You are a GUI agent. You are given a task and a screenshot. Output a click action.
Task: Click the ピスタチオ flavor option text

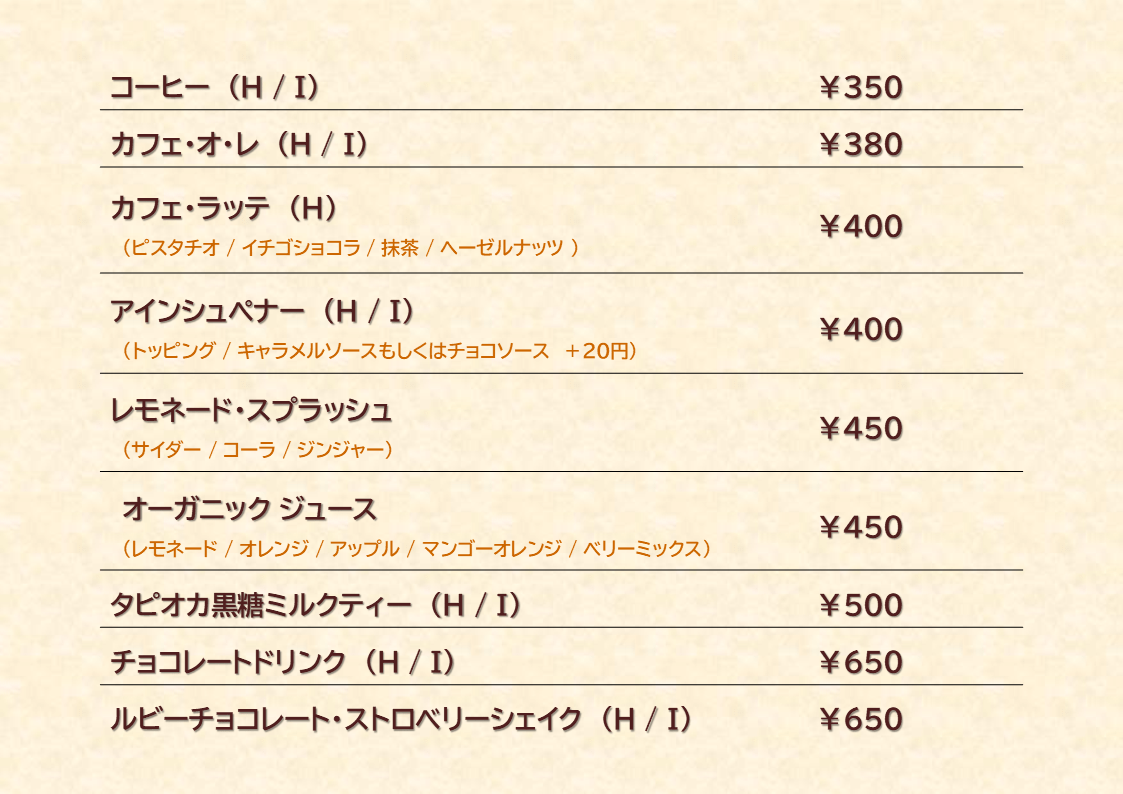(175, 248)
